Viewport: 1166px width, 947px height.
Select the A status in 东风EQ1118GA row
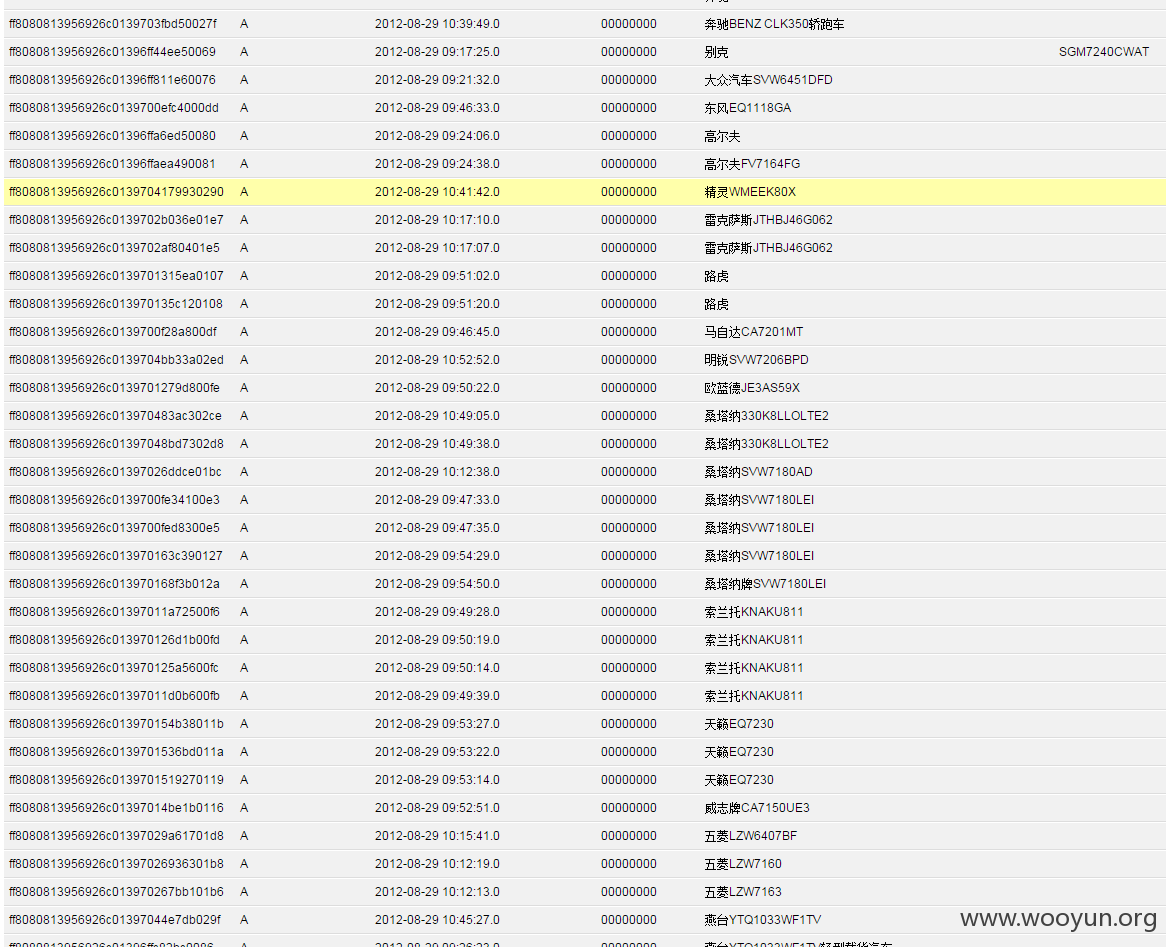pyautogui.click(x=244, y=108)
